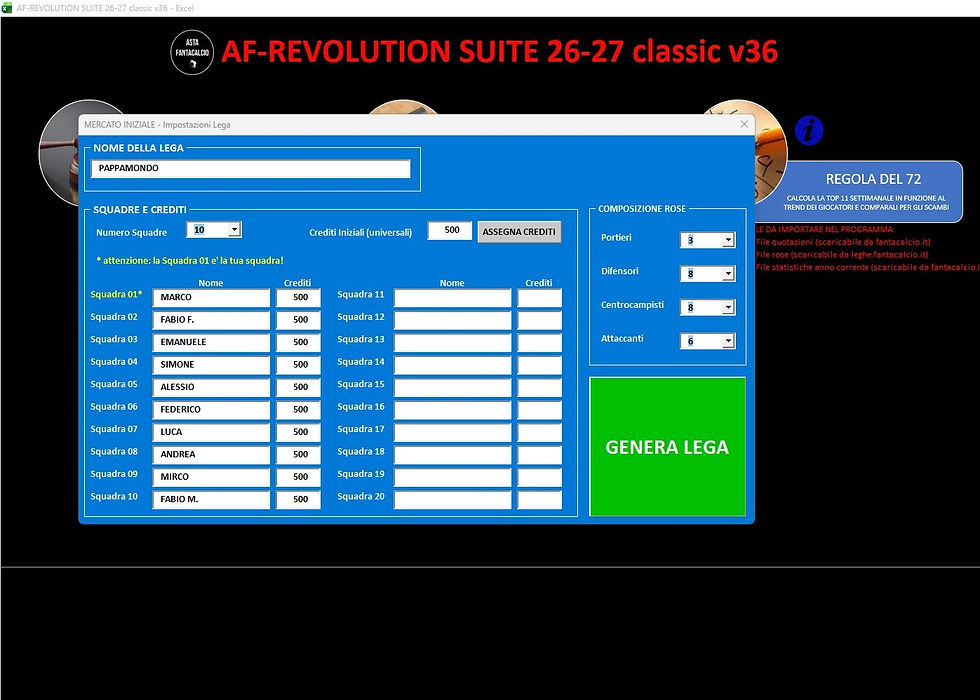Select the Squadra 02 name field FABIO F.
This screenshot has height=700, width=980.
[211, 320]
